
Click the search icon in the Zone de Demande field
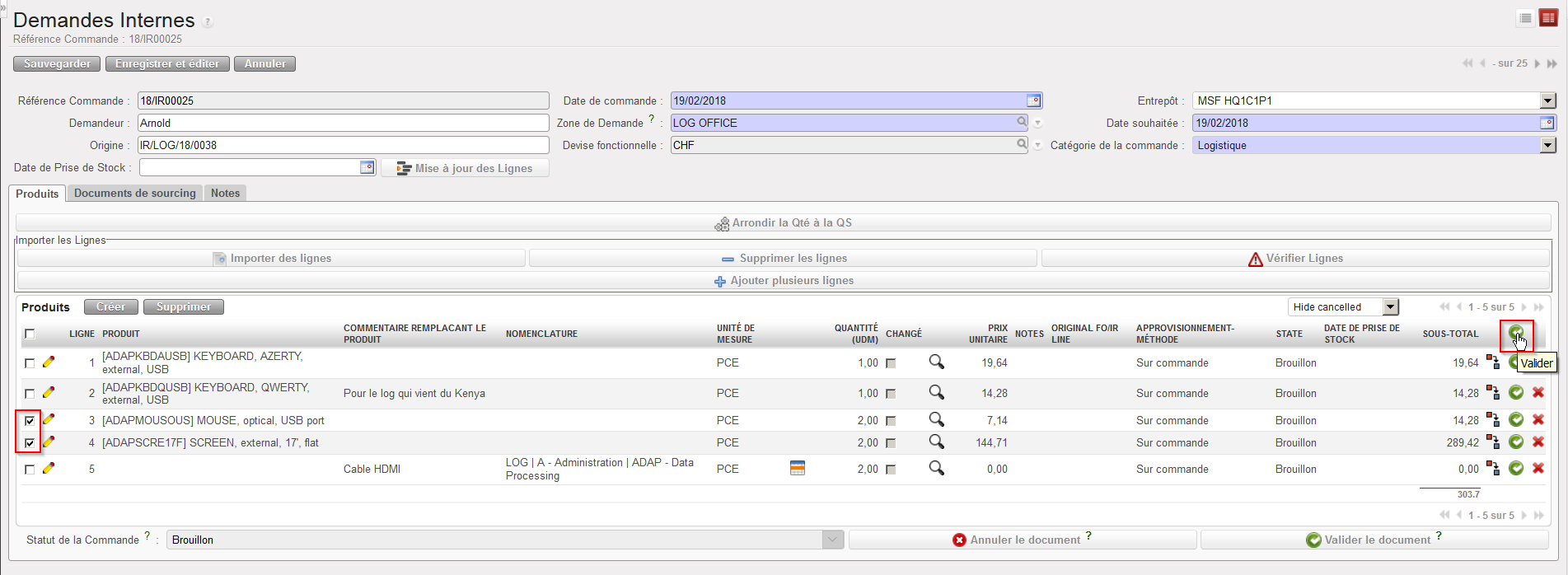click(x=1022, y=122)
